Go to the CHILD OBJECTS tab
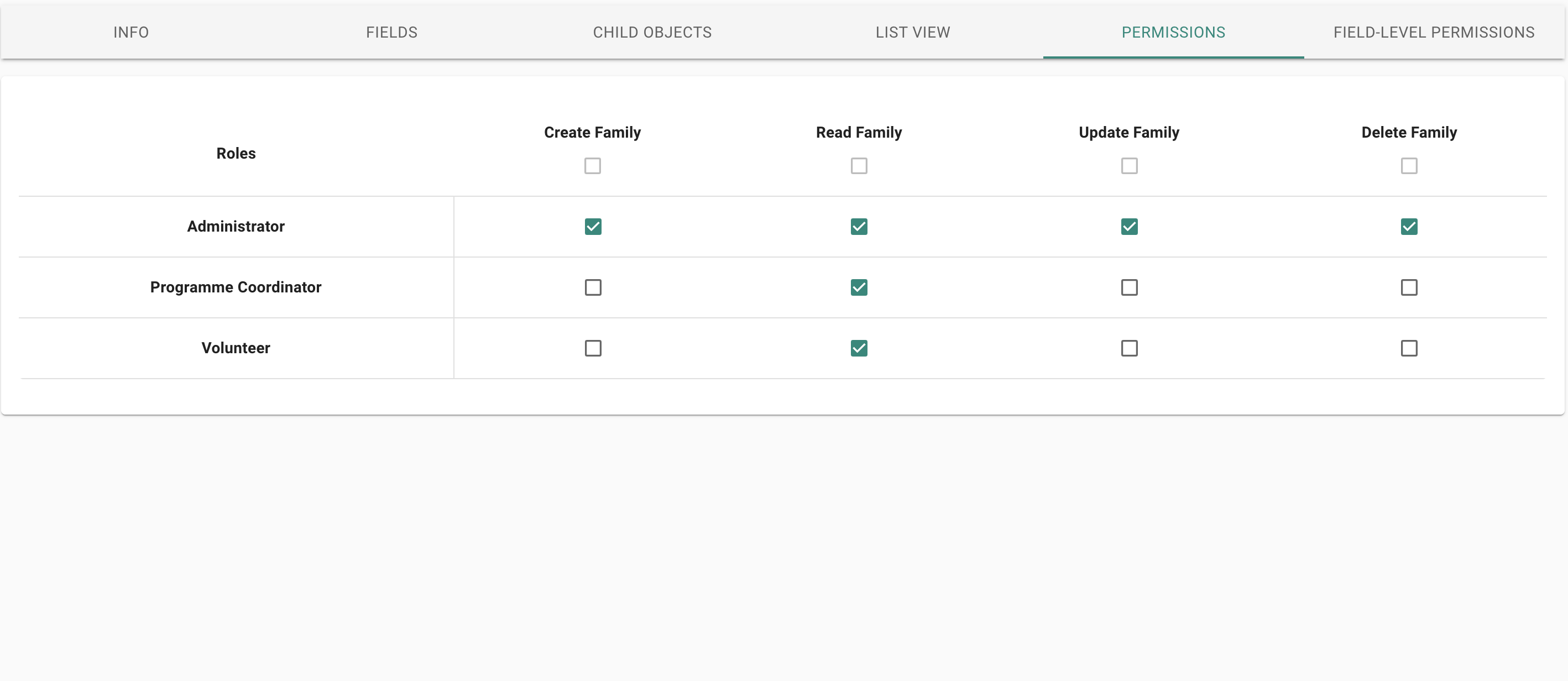 pyautogui.click(x=652, y=32)
